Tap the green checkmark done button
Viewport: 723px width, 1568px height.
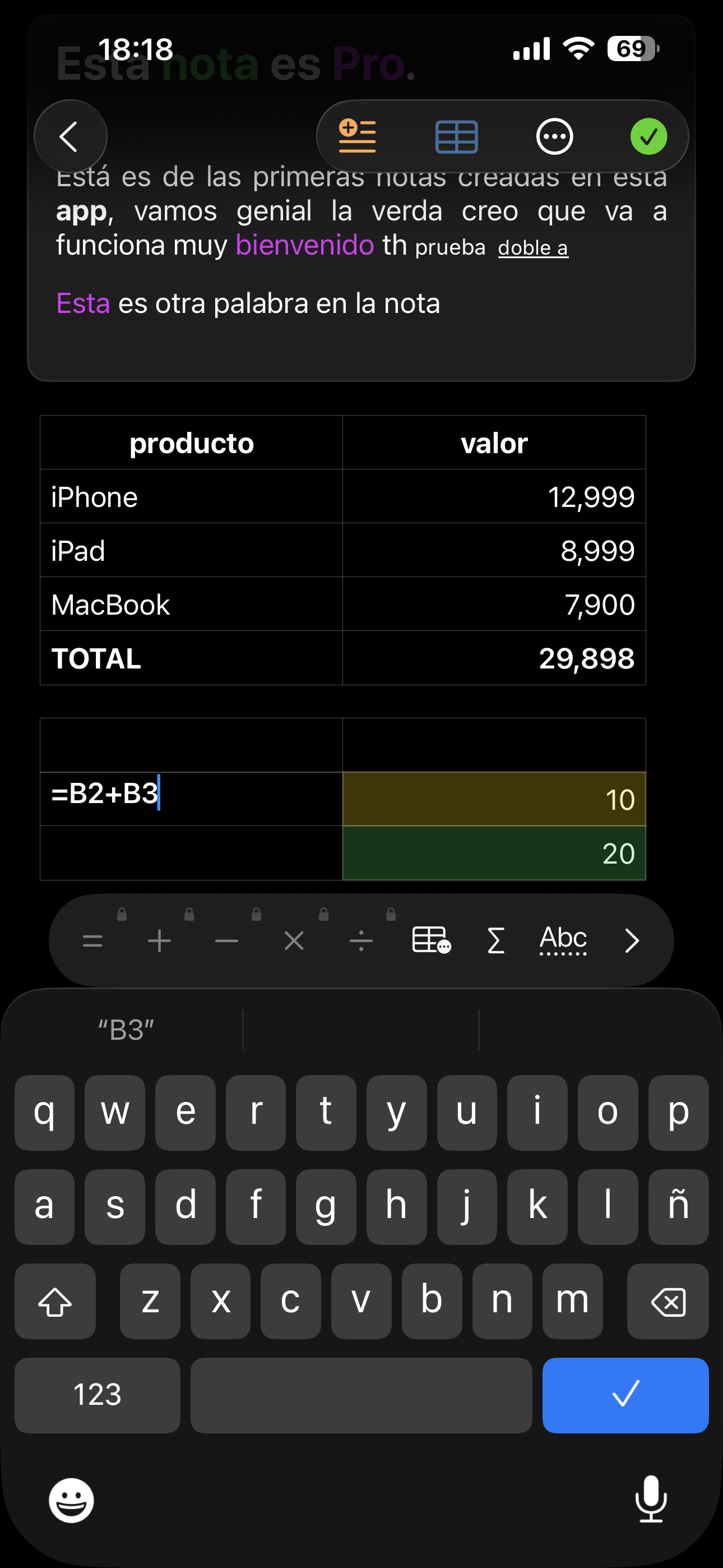[x=648, y=136]
